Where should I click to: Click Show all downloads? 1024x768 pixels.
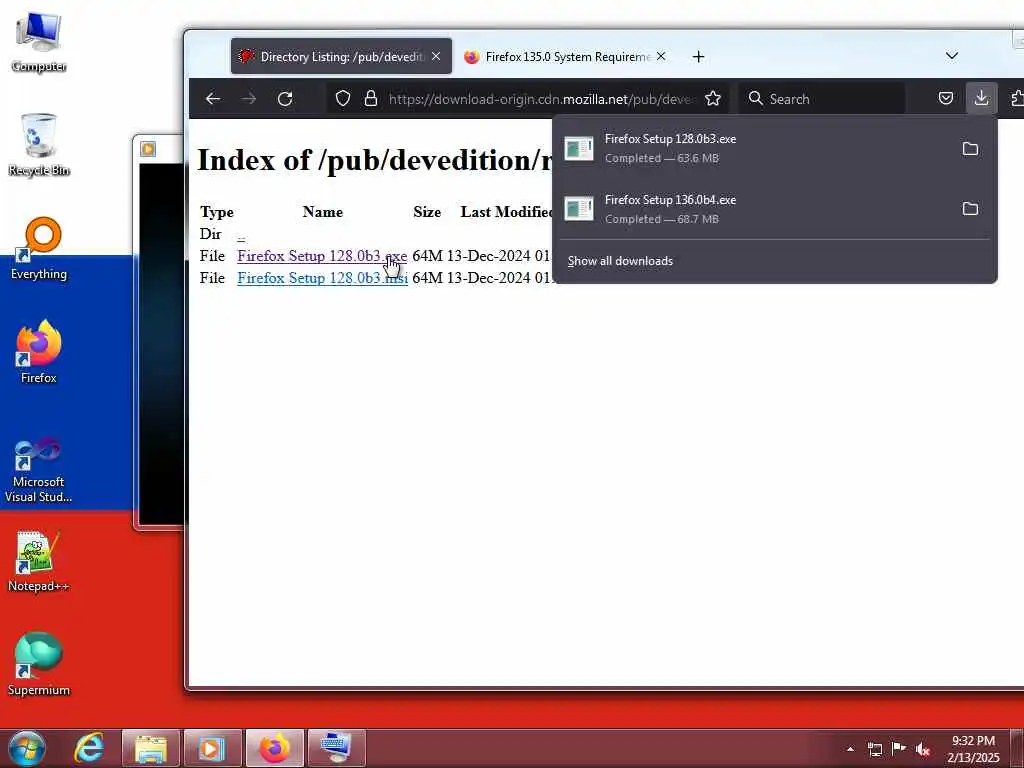pos(620,261)
